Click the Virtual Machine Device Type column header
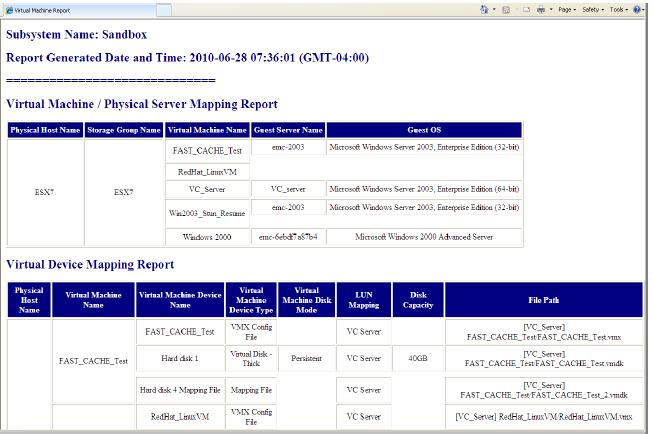Screen dimensions: 653x434 (x=251, y=300)
